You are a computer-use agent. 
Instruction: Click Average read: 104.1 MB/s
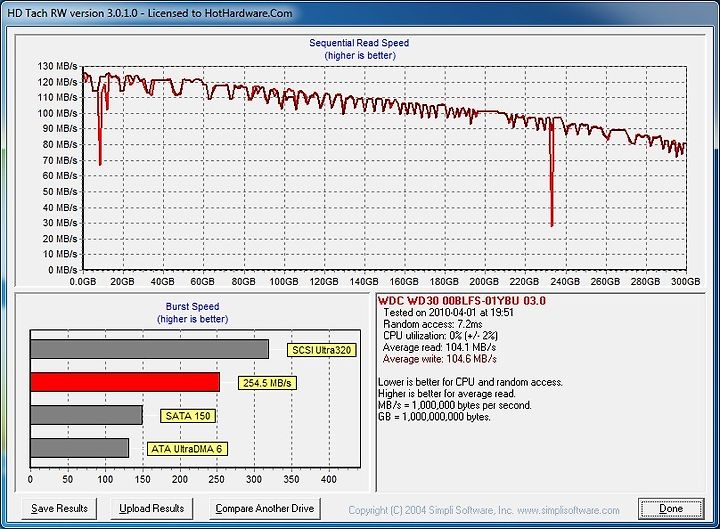[439, 347]
